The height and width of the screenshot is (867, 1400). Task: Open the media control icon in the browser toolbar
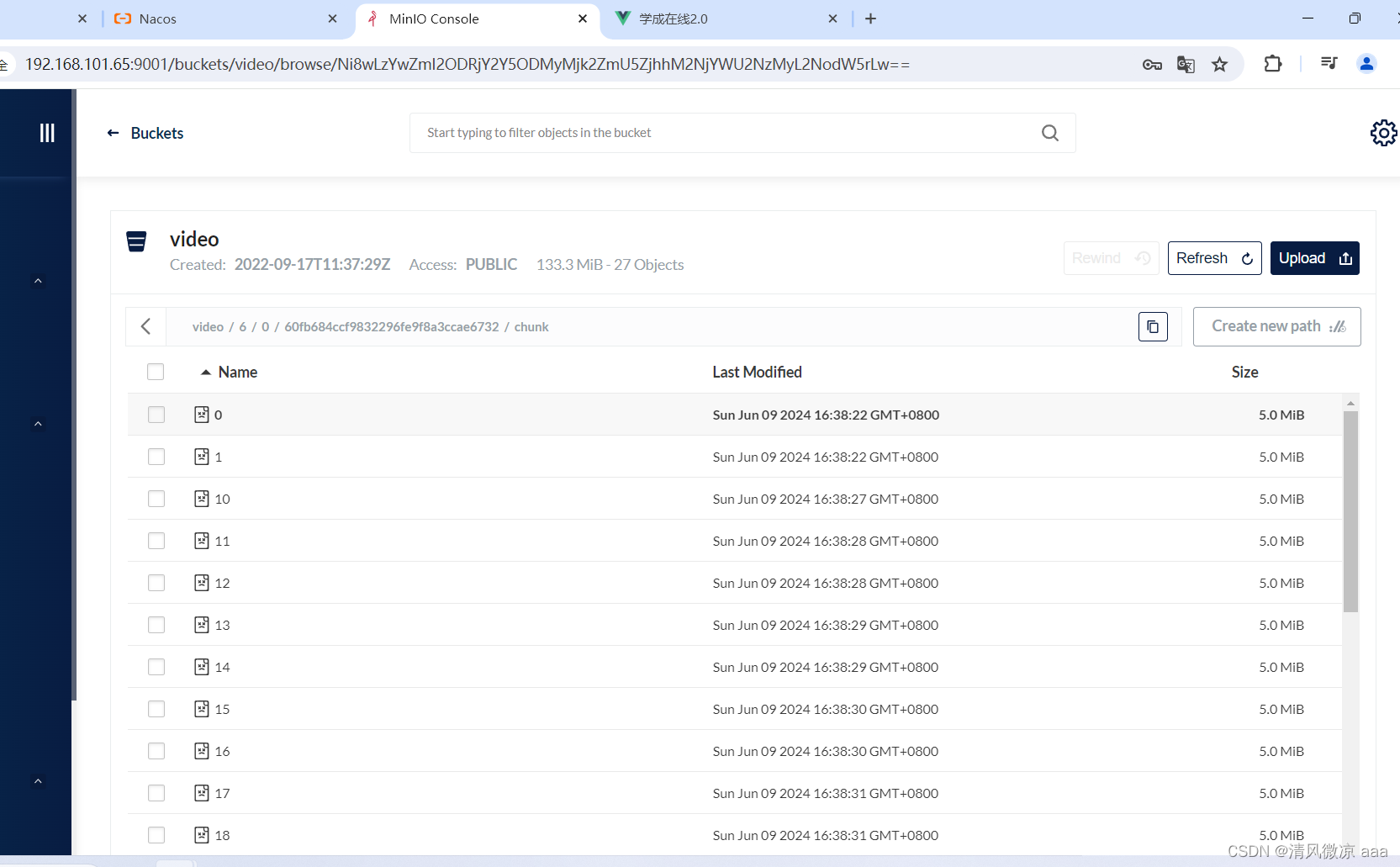tap(1329, 63)
